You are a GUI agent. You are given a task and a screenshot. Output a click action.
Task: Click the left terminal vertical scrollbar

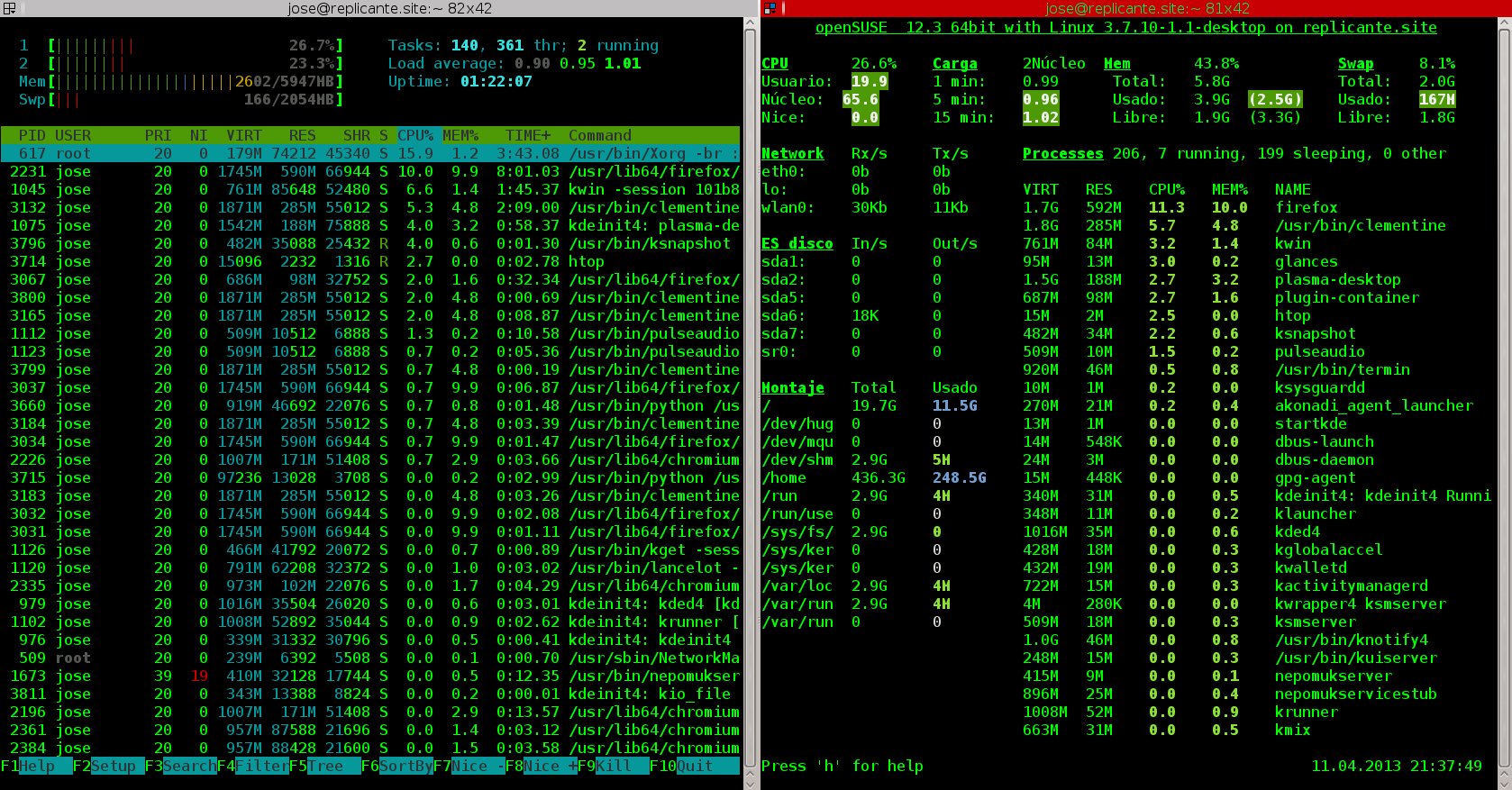[750, 396]
